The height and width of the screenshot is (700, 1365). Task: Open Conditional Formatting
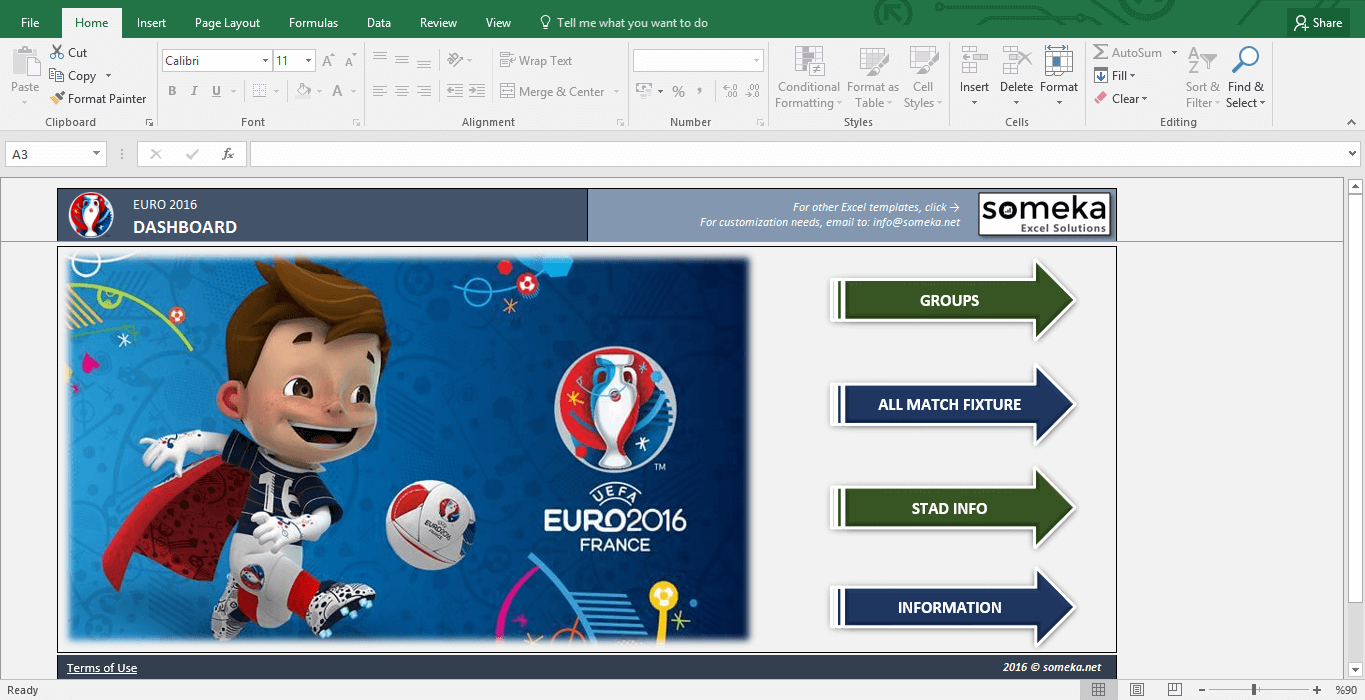pos(809,77)
